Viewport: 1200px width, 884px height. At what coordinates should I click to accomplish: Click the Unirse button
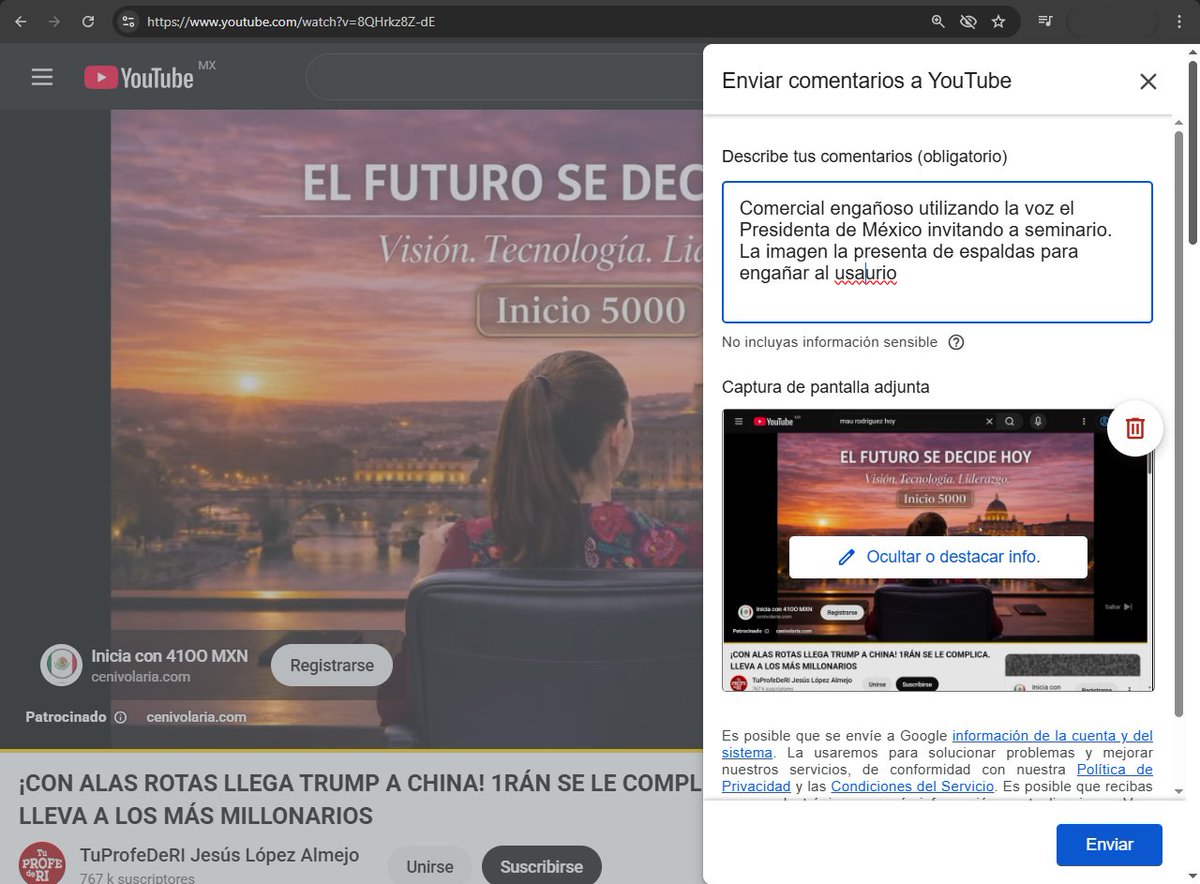click(x=430, y=866)
